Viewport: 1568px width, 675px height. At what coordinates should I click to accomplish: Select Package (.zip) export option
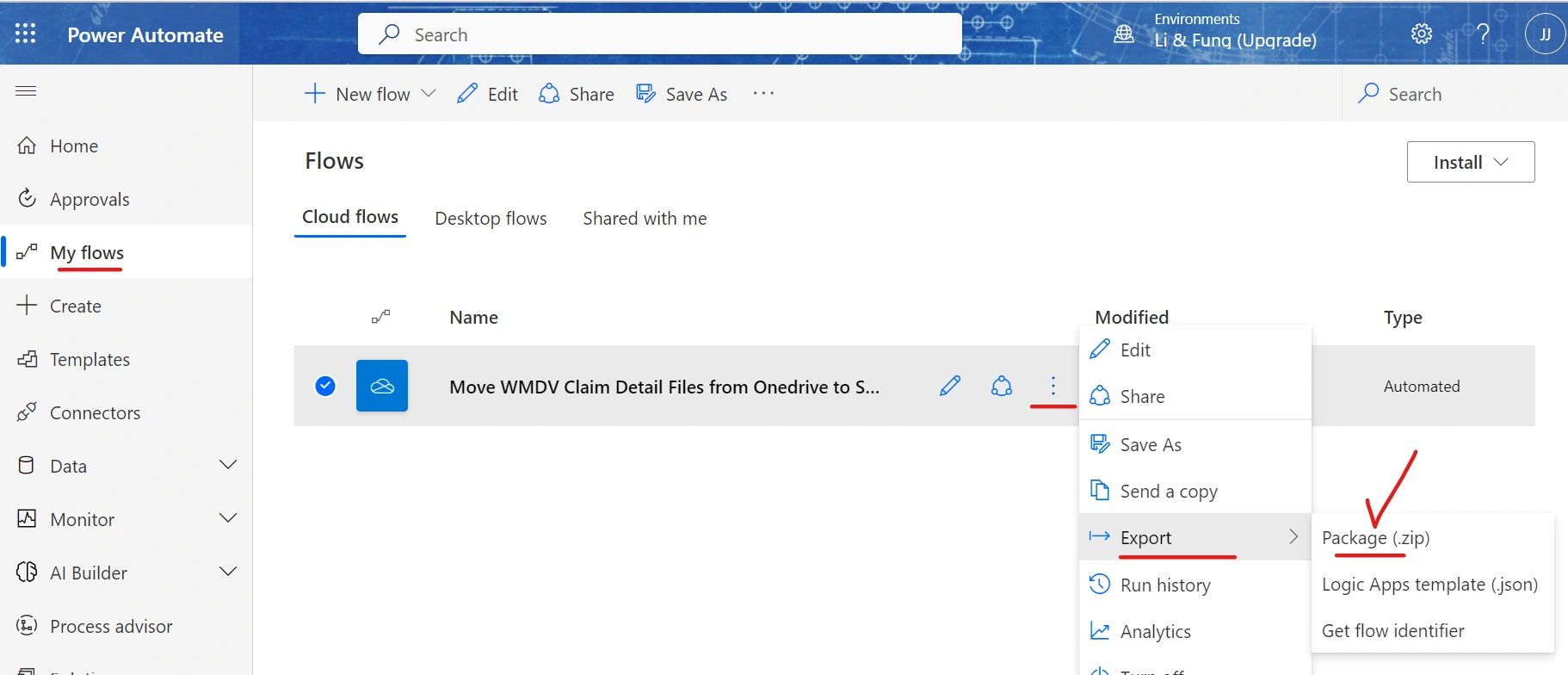coord(1375,538)
